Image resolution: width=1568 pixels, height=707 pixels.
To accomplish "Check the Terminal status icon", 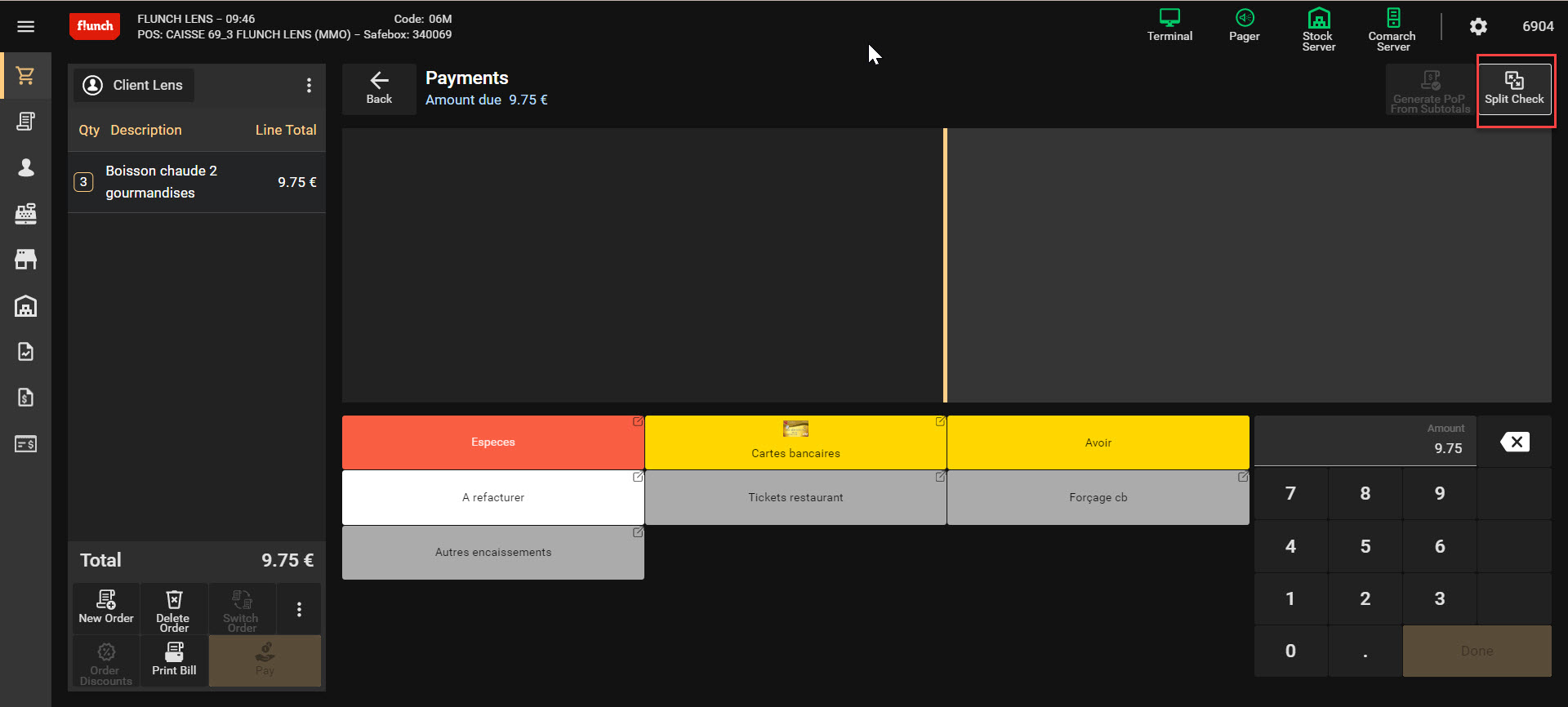I will pos(1169,25).
